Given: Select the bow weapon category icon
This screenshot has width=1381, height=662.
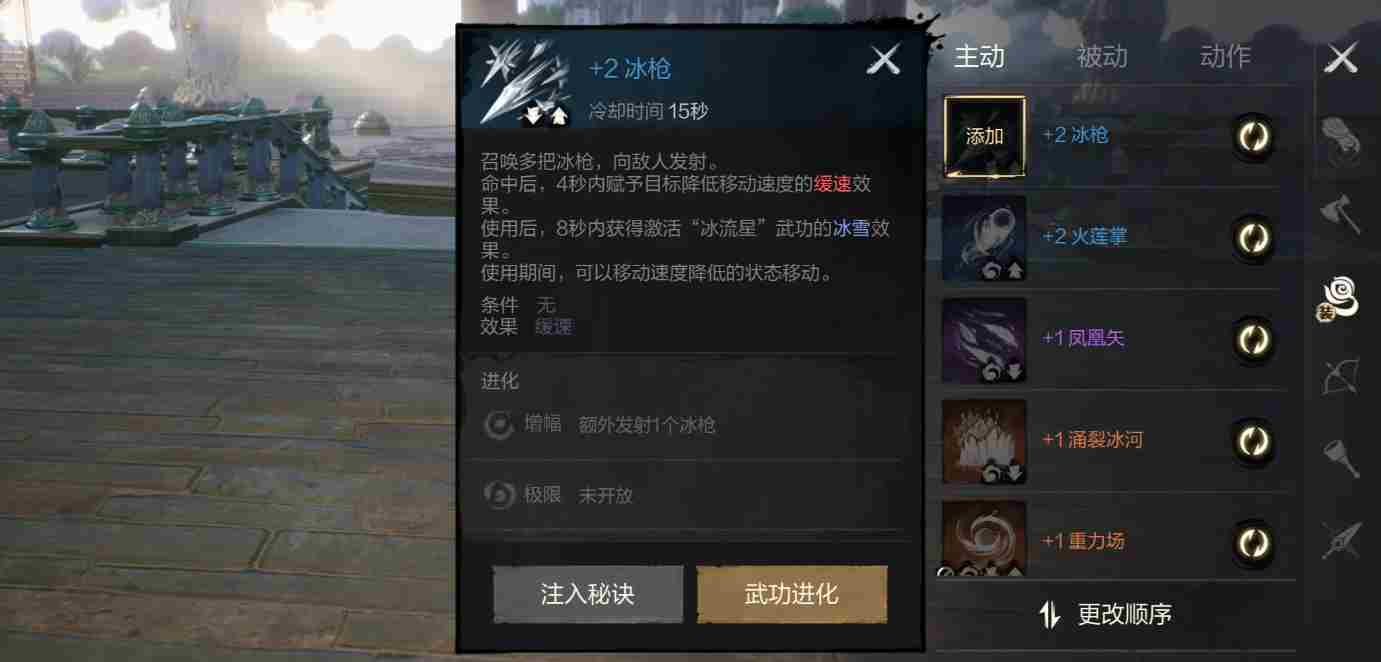Looking at the screenshot, I should (1340, 377).
